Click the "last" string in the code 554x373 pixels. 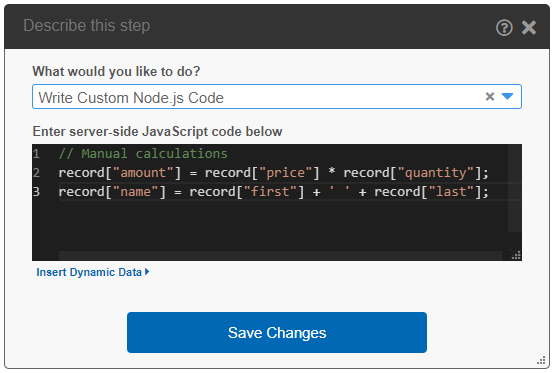point(451,192)
